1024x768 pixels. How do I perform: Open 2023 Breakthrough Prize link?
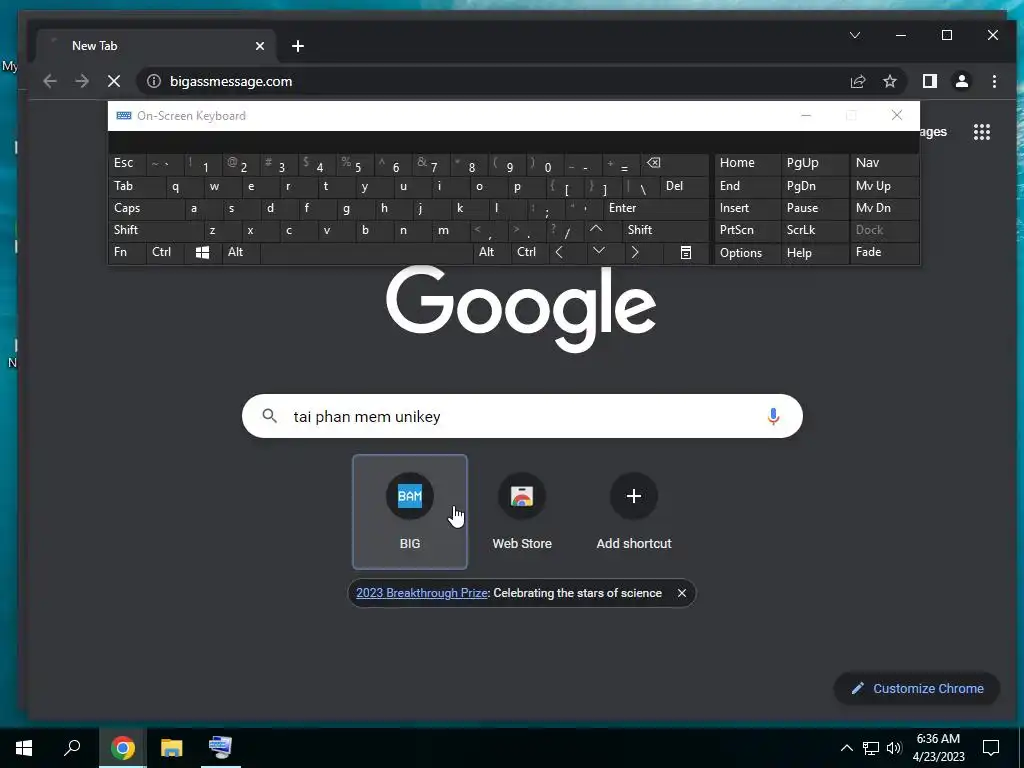click(x=422, y=593)
